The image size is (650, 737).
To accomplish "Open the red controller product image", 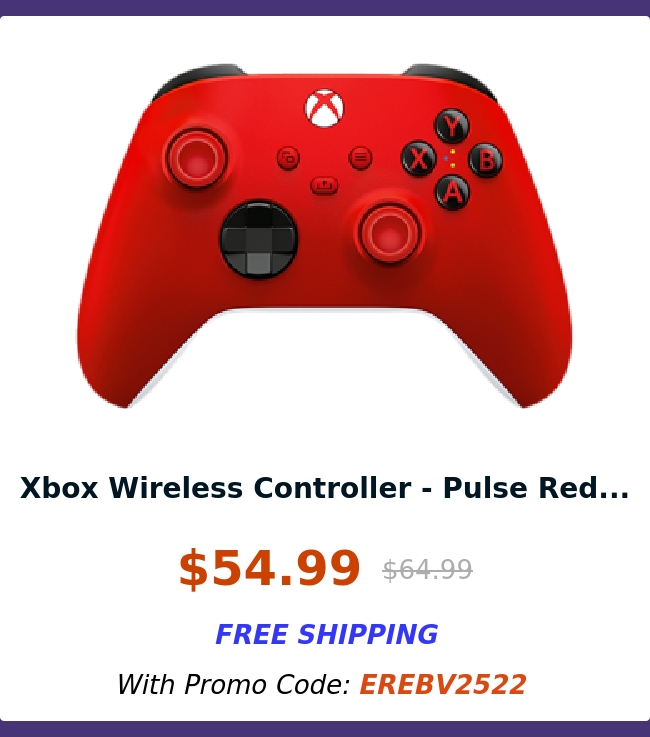I will tap(324, 235).
